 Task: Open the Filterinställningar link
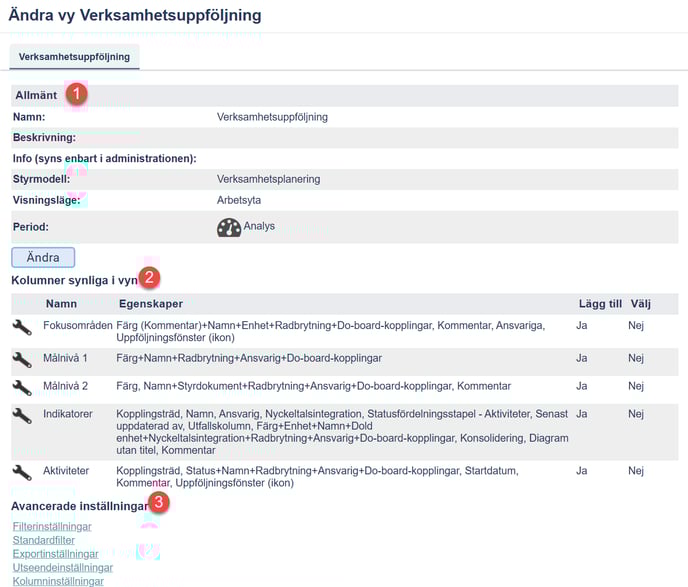pos(52,527)
